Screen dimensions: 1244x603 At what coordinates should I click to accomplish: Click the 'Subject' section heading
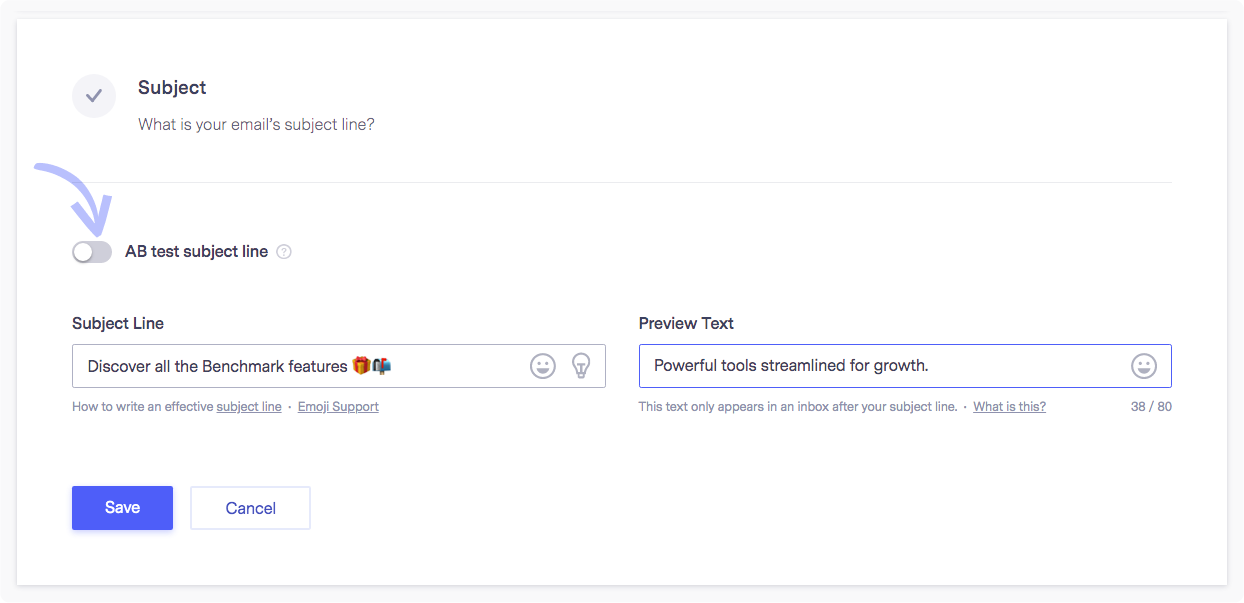point(172,88)
